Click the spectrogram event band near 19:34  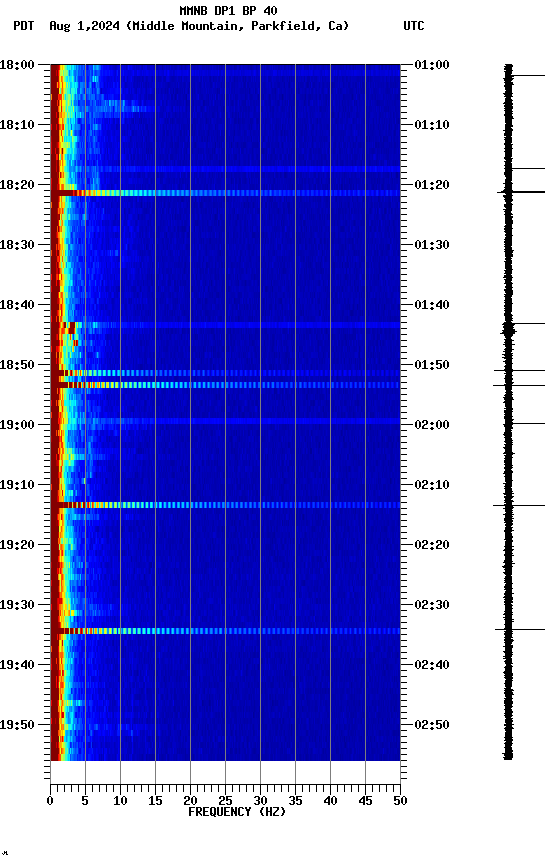[x=225, y=631]
